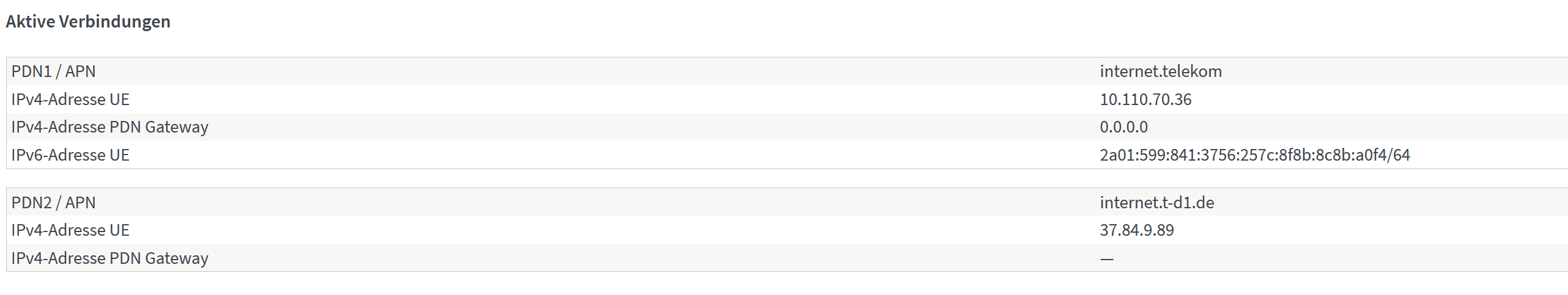This screenshot has width=1568, height=295.
Task: Click the IP address 37.84.9.89
Action: pyautogui.click(x=1136, y=230)
